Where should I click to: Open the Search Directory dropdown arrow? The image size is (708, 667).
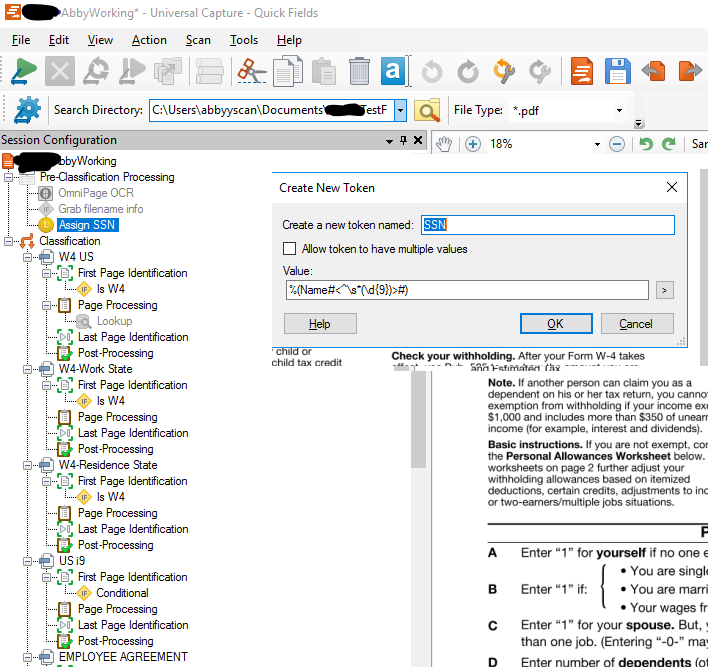click(x=400, y=110)
